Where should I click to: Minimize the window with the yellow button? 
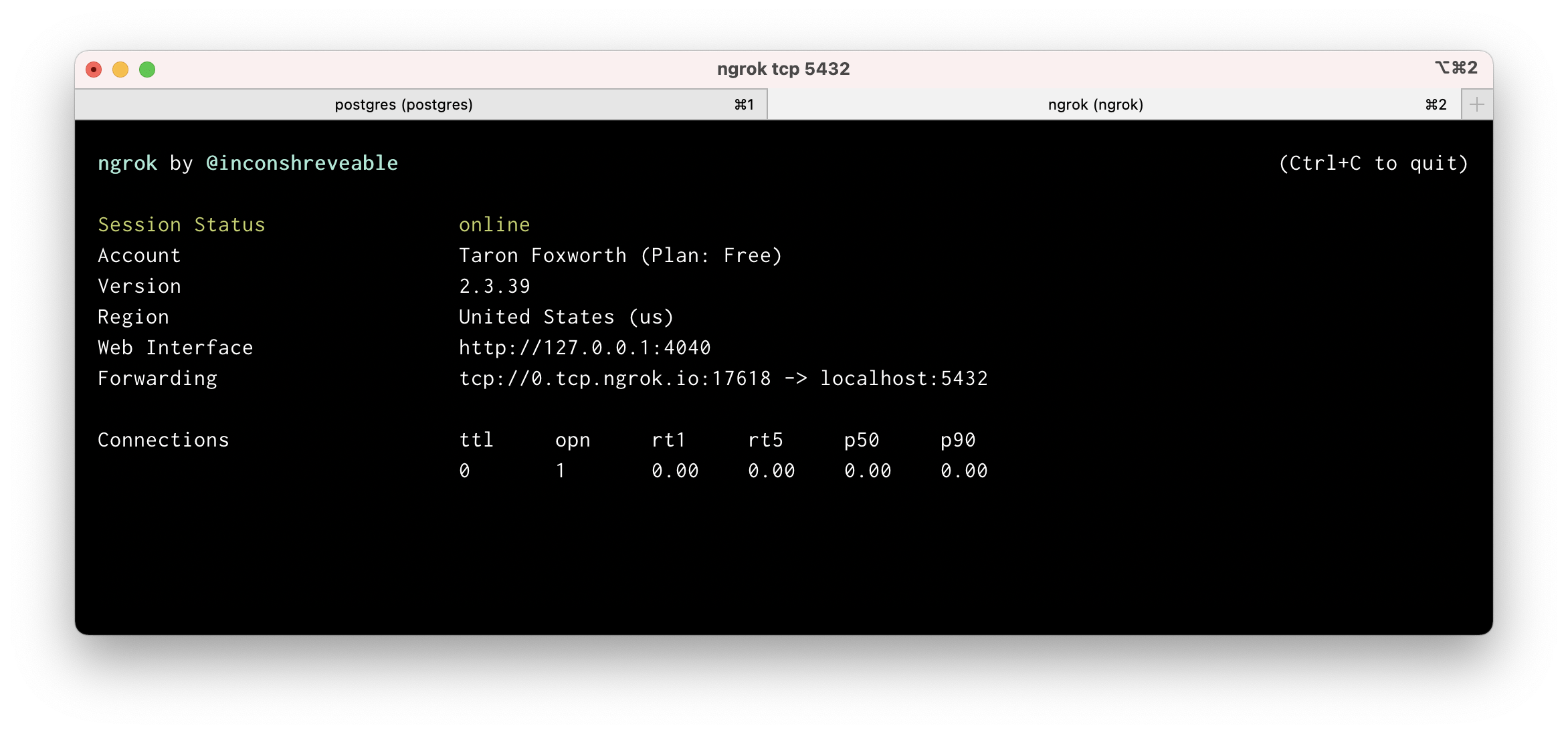120,70
